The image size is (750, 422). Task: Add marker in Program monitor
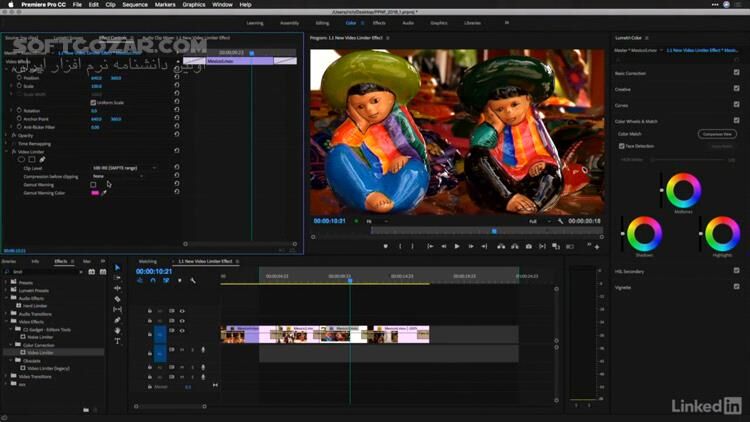tap(386, 246)
